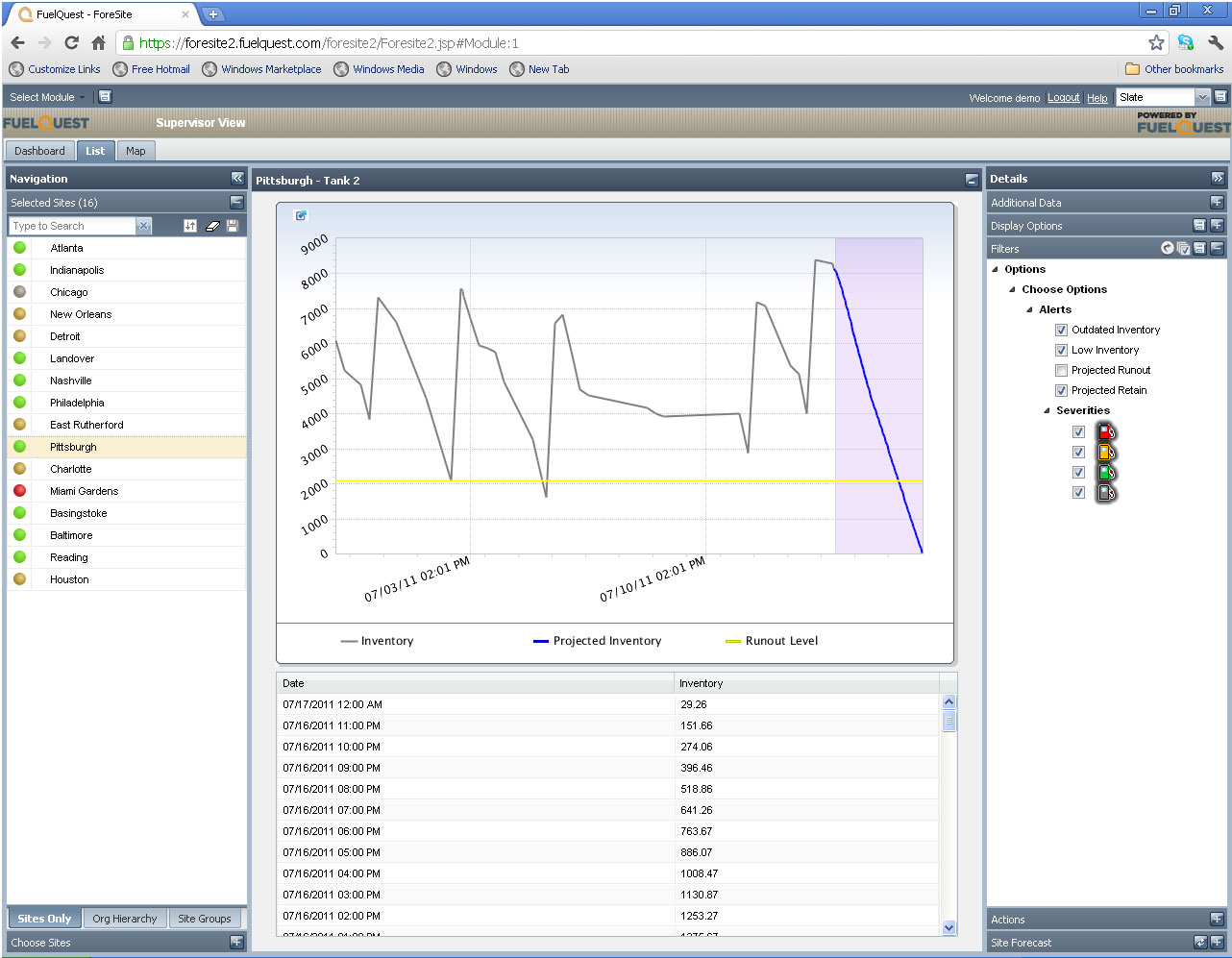1232x958 pixels.
Task: Collapse the Details panel with double-arrow icon
Action: (x=1218, y=179)
